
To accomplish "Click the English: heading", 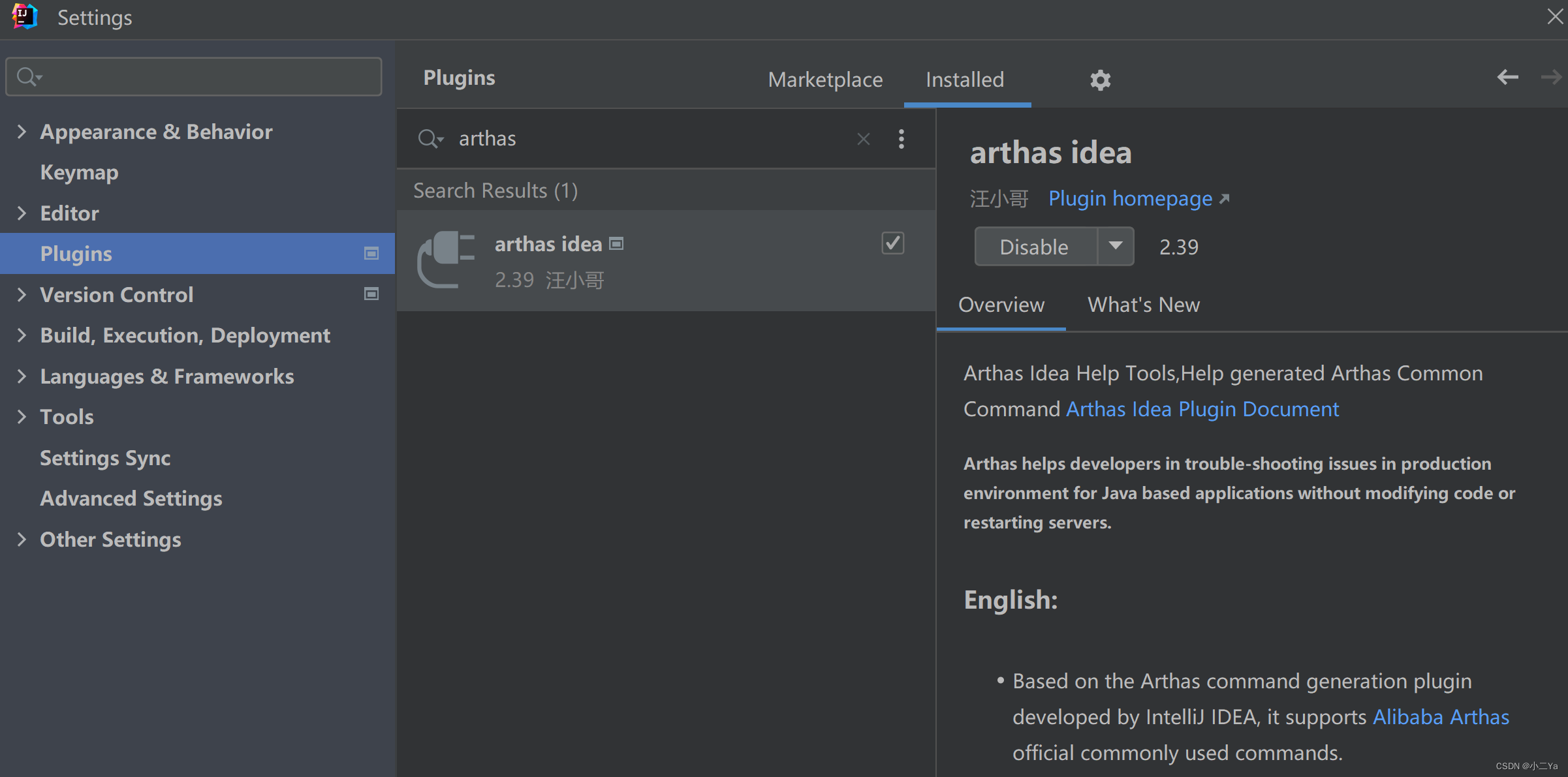I will click(1011, 600).
